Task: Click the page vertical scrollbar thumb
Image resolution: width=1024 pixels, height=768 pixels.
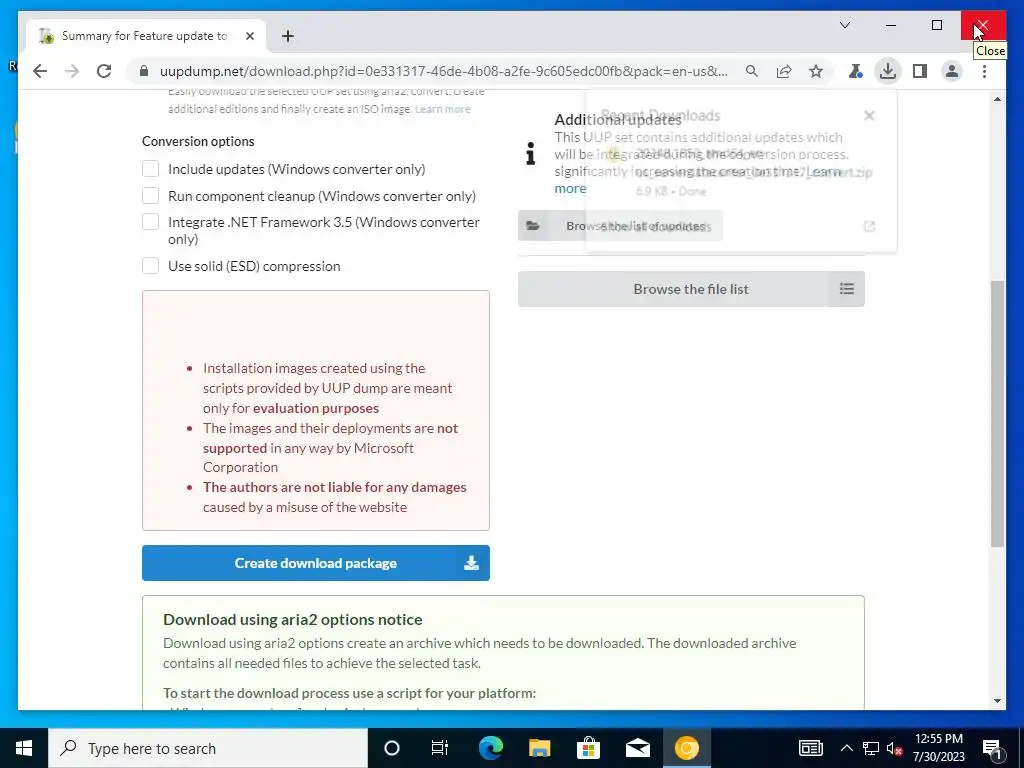Action: [997, 413]
